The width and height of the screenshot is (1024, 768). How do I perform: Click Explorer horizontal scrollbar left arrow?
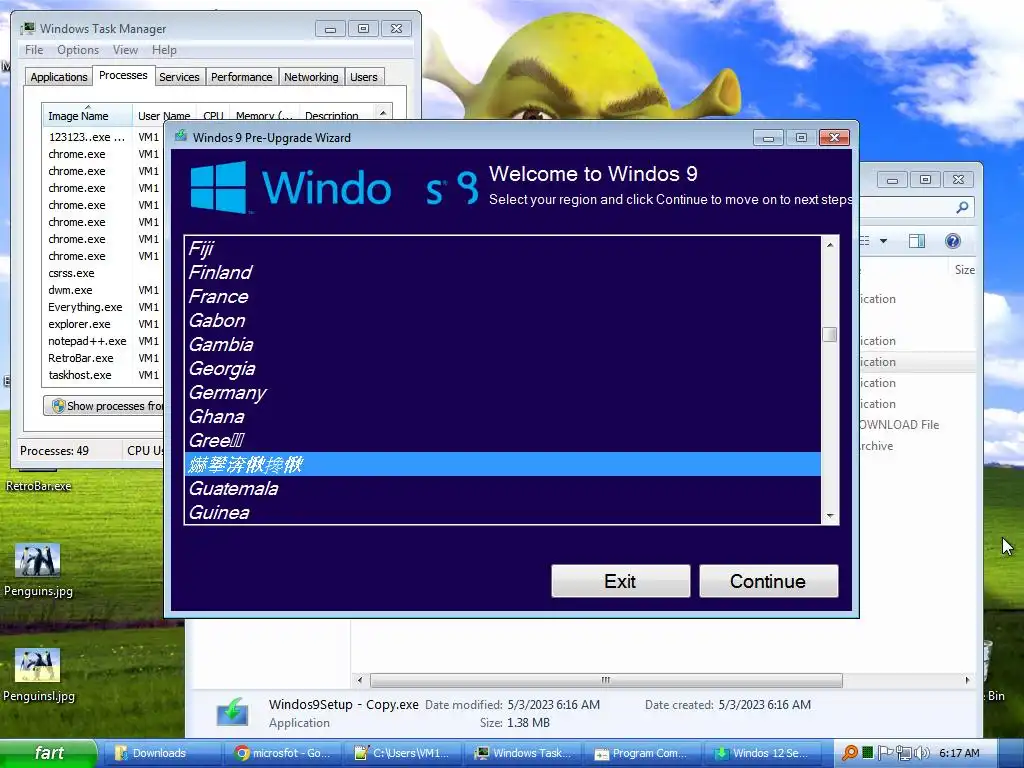tap(360, 680)
